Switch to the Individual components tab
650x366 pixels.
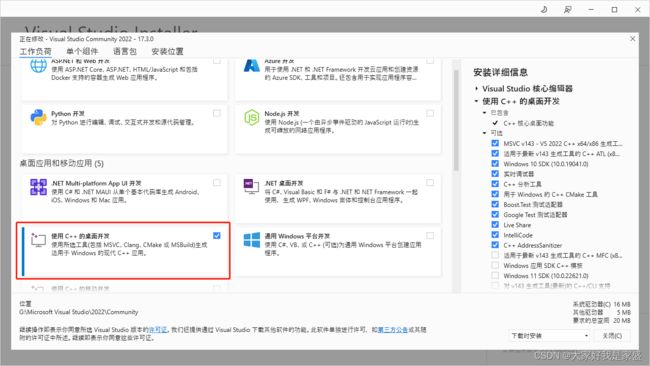[x=82, y=51]
